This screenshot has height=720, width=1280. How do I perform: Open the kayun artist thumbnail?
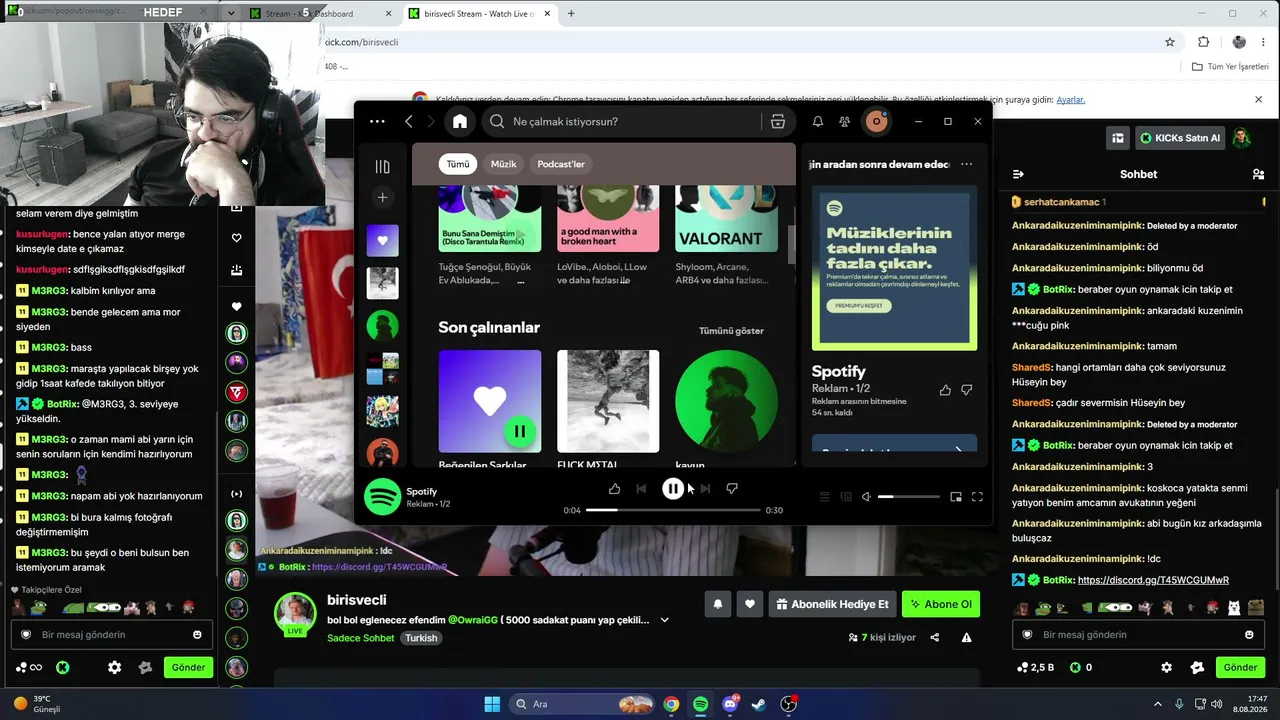(726, 401)
